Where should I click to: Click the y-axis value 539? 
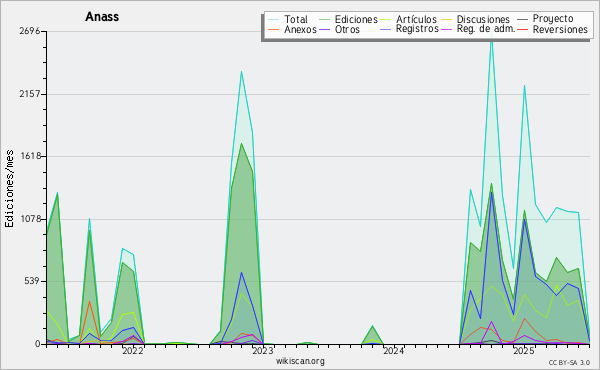32,281
